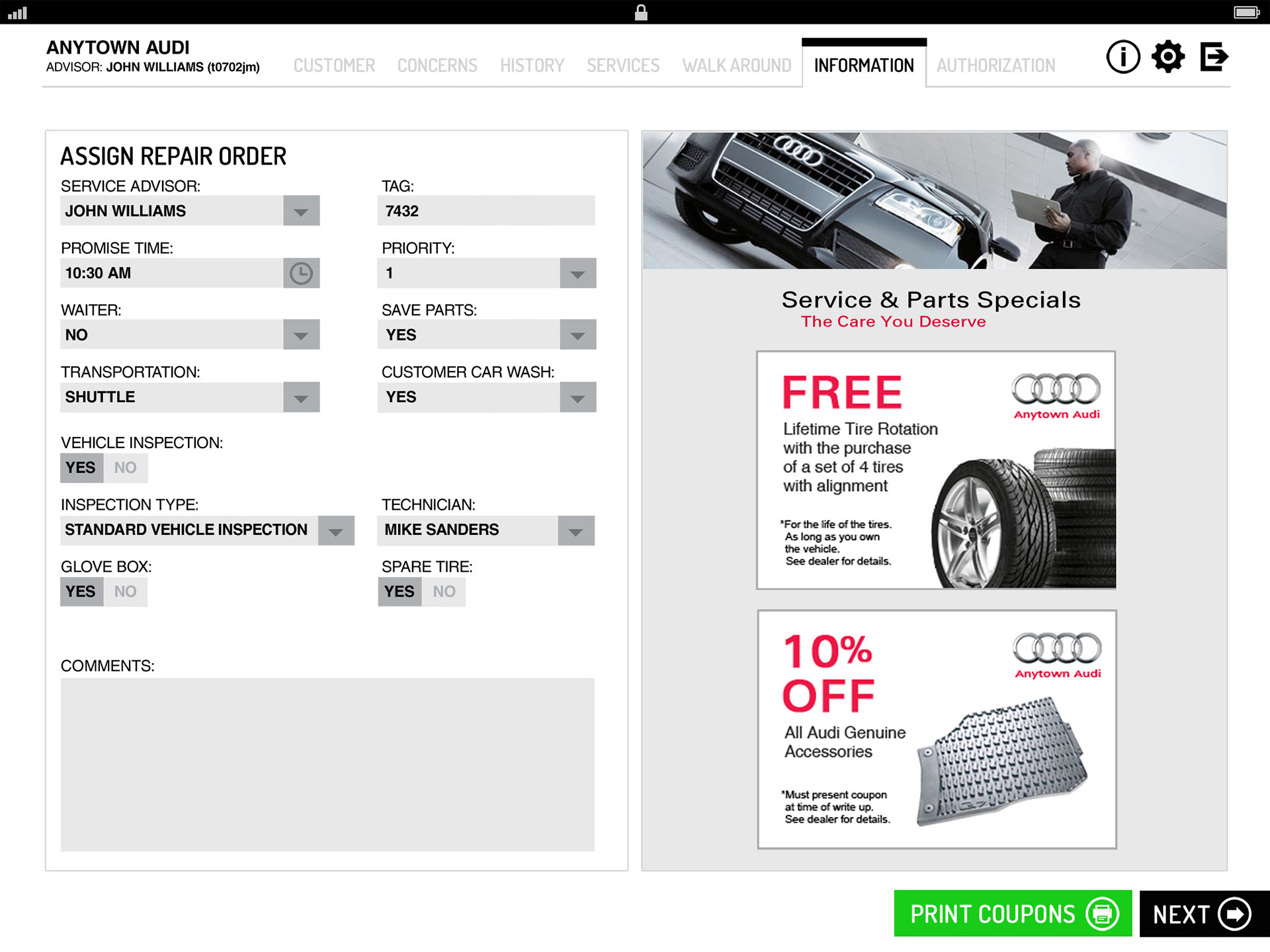
Task: Click the Audi car banner image
Action: point(935,200)
